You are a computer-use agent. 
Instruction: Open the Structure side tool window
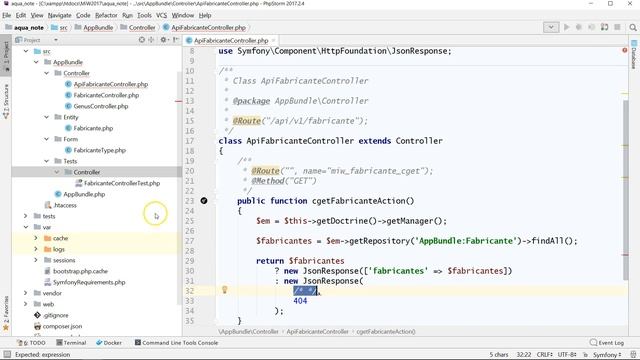[x=6, y=102]
